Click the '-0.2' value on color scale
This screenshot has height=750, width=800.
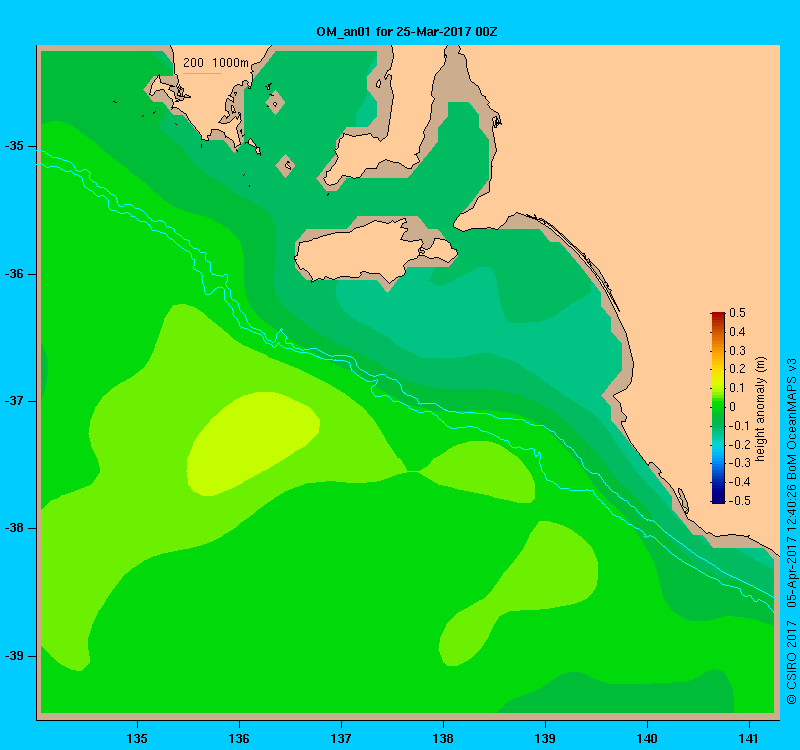tap(739, 444)
